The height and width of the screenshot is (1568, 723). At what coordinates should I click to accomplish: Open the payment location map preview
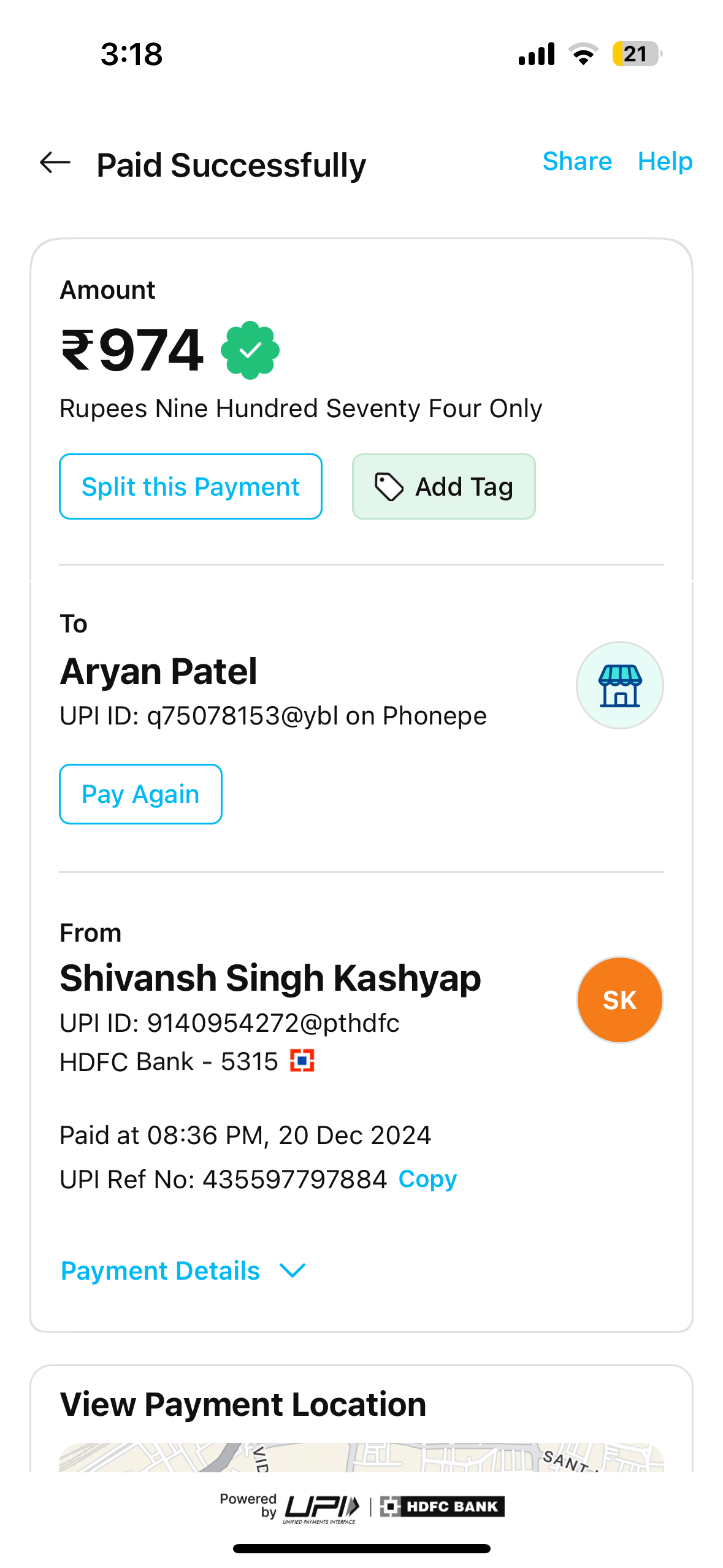pos(361,1458)
